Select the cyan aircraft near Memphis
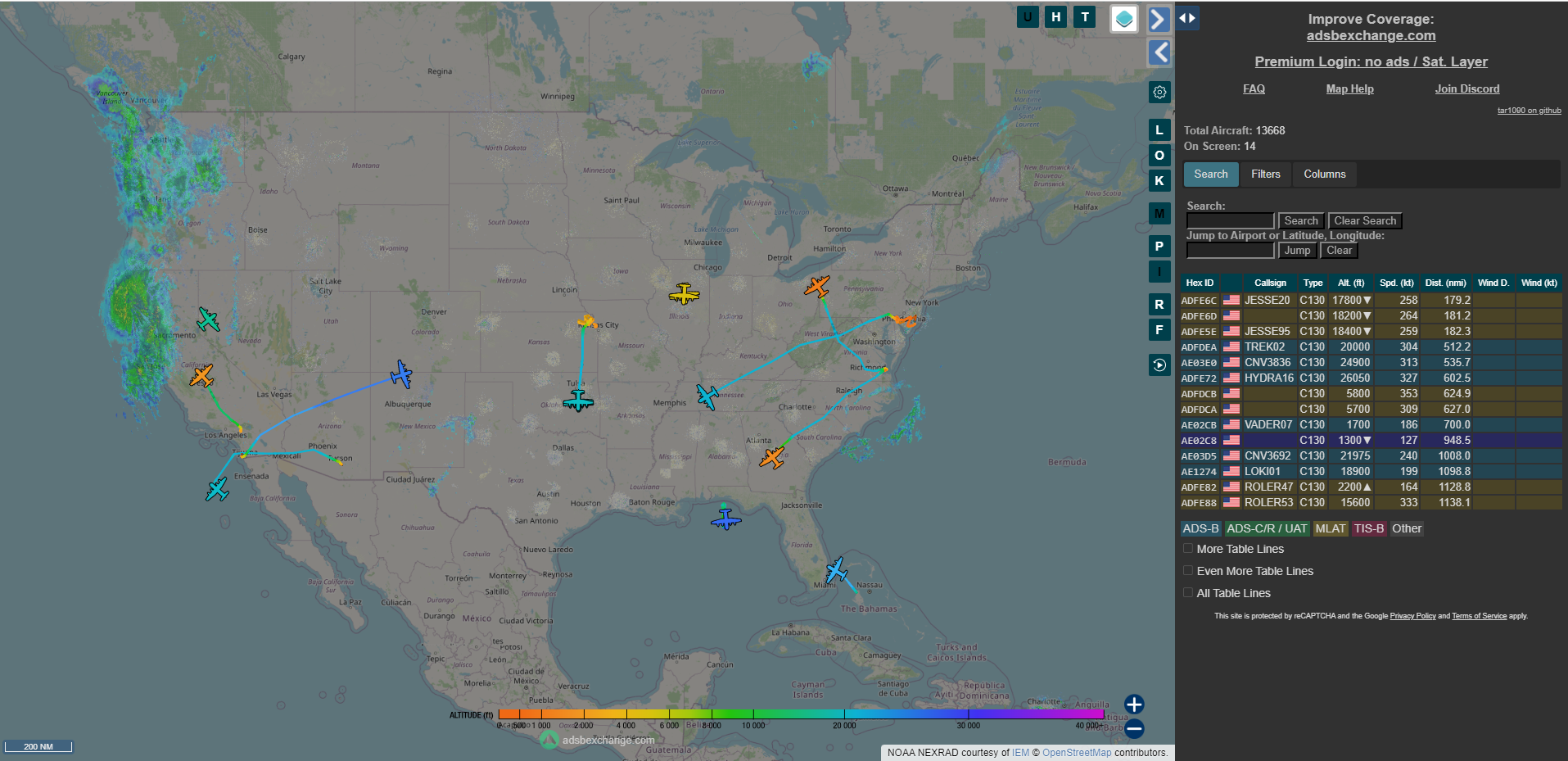Image resolution: width=1568 pixels, height=761 pixels. [707, 396]
